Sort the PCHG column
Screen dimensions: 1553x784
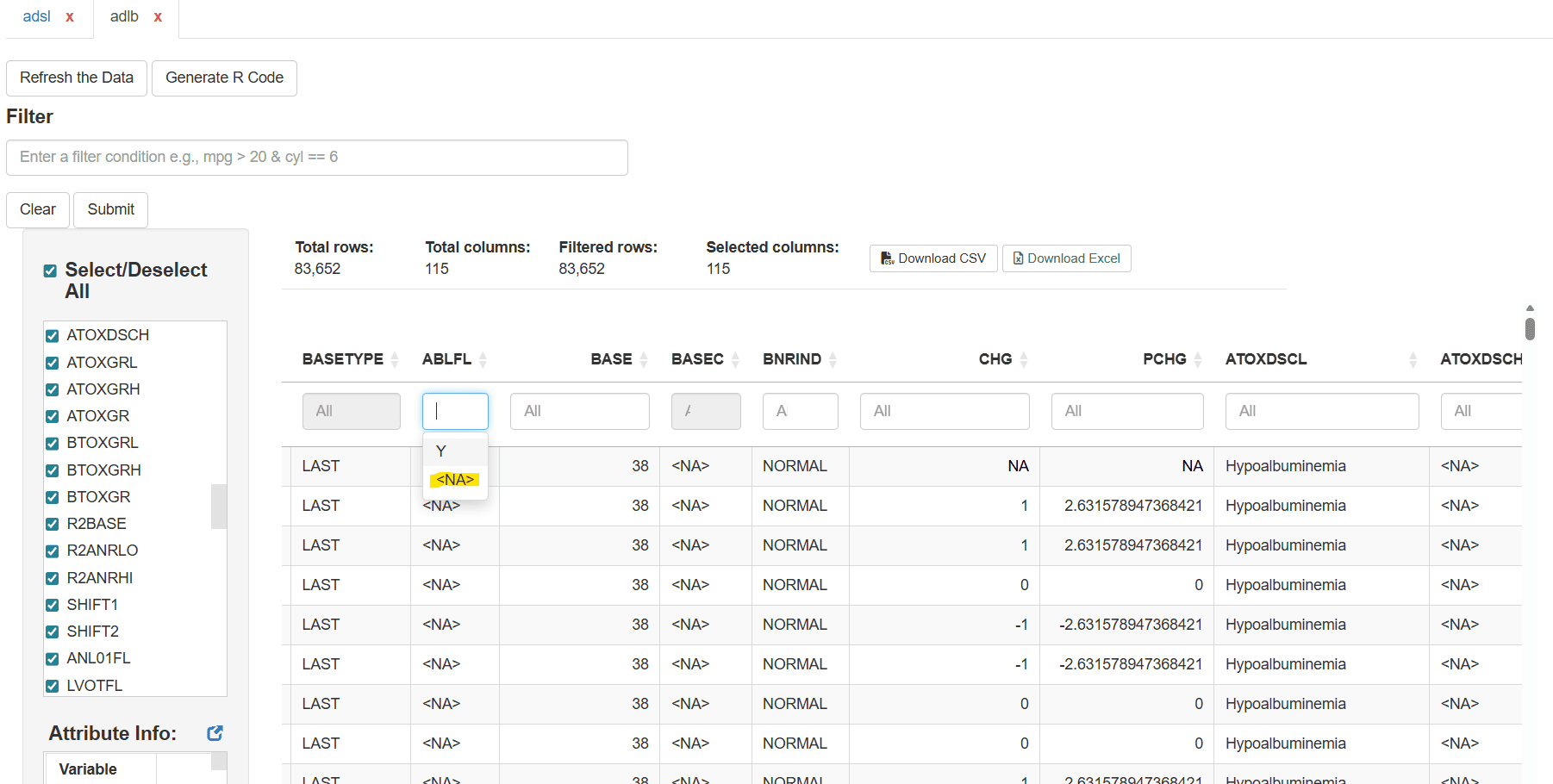tap(1198, 359)
